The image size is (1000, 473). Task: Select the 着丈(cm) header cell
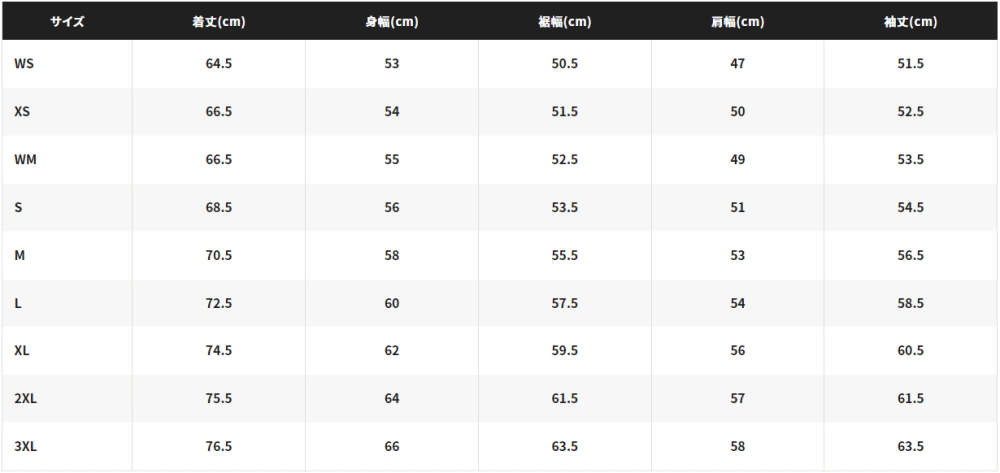tap(219, 22)
